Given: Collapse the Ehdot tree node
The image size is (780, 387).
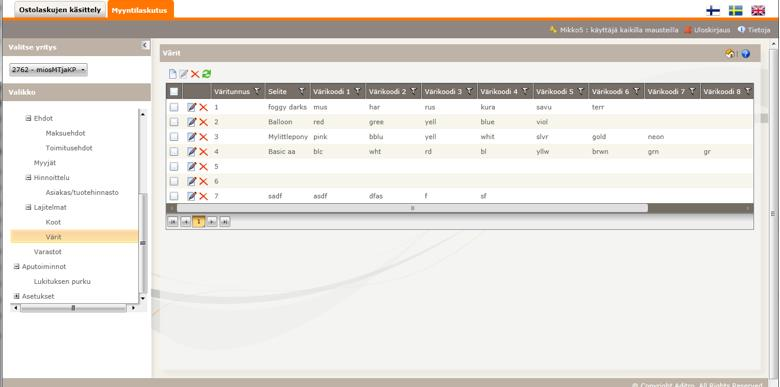Looking at the screenshot, I should point(28,118).
